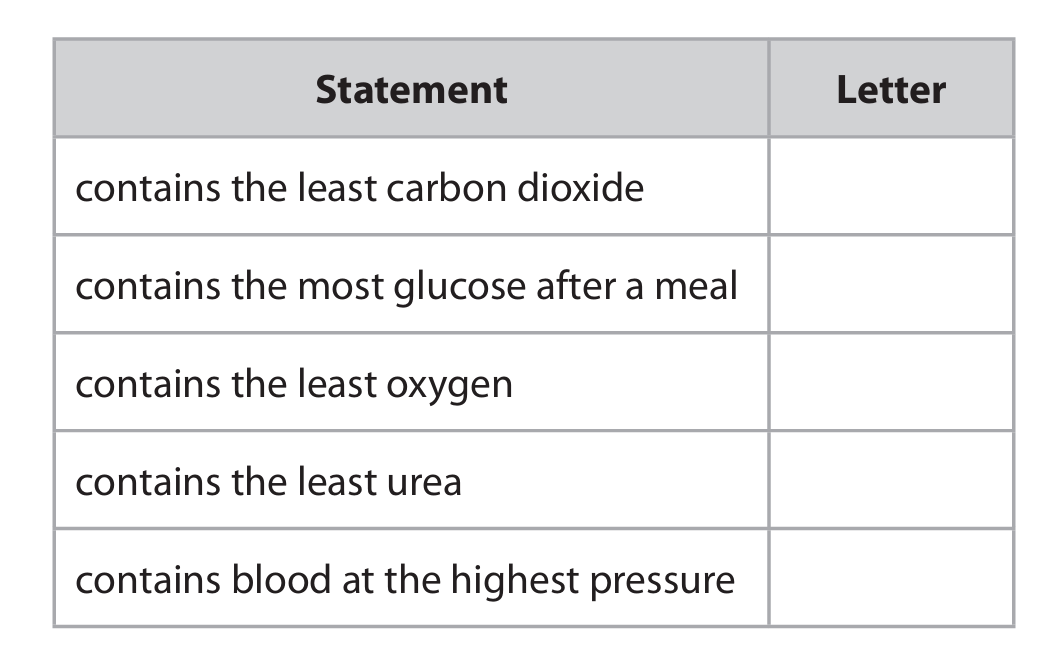Select the 'contains the least oxygen' statement
1052x669 pixels.
click(294, 384)
